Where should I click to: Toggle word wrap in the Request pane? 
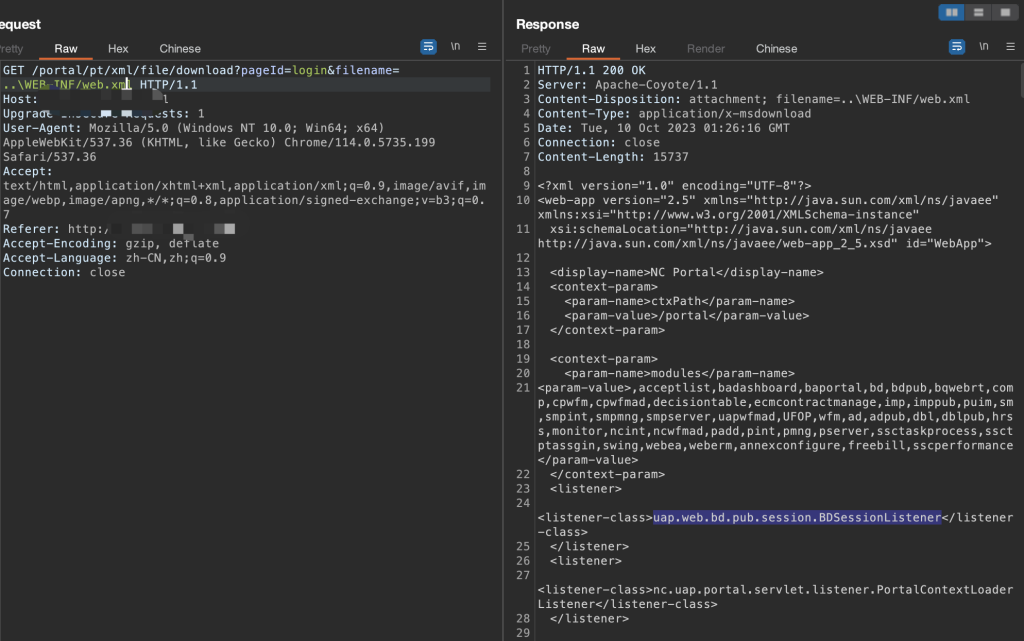(x=428, y=47)
